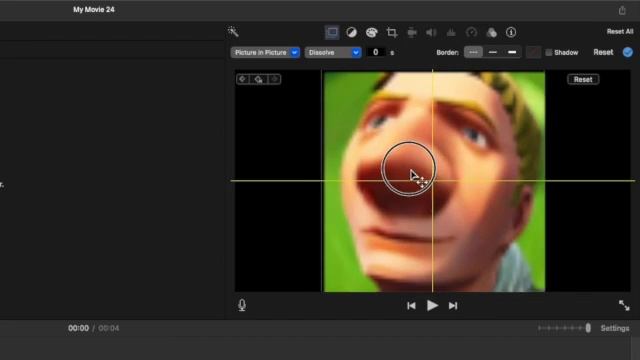This screenshot has height=360, width=640.
Task: Select the cropping tool icon
Action: [391, 32]
